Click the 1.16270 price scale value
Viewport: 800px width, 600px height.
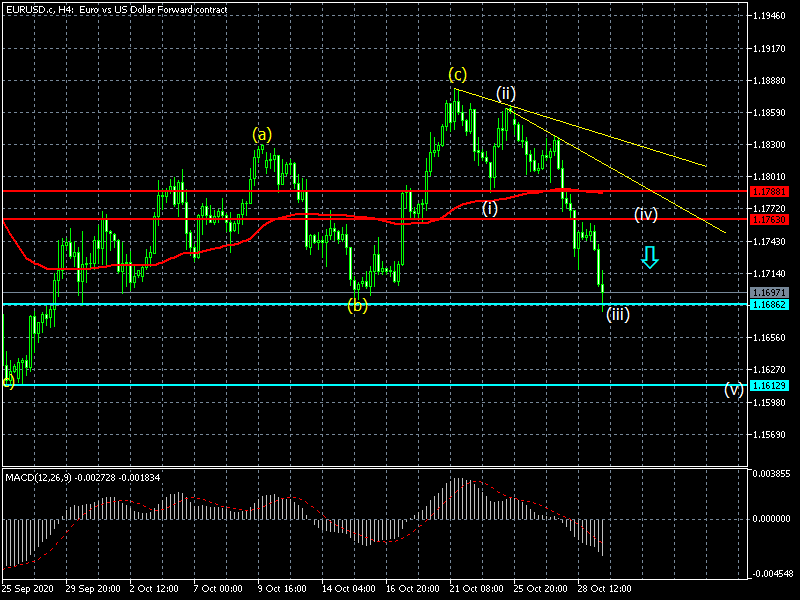(769, 370)
